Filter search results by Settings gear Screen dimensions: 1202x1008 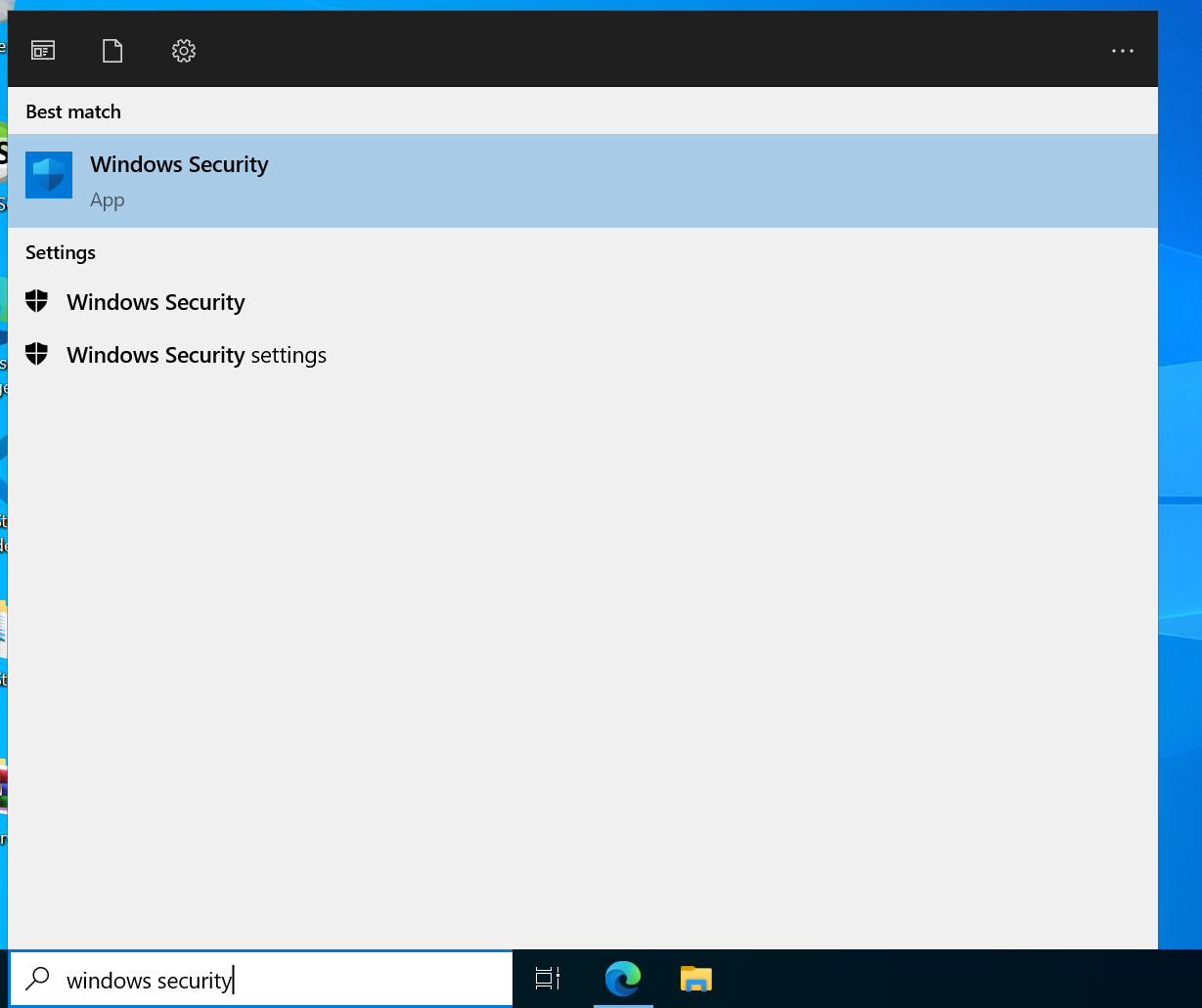(184, 51)
